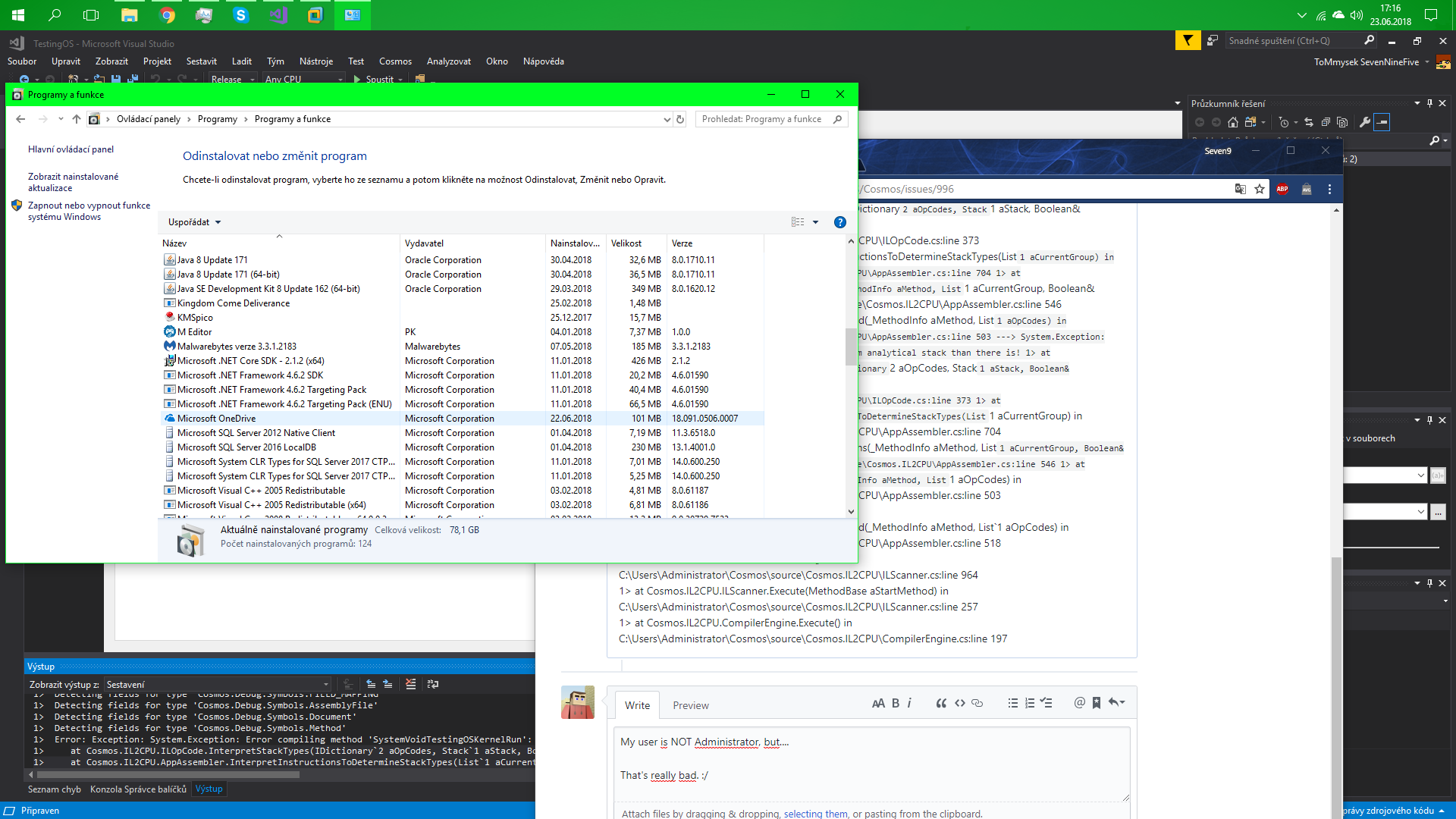Select Microsoft OneDrive in the program list
The width and height of the screenshot is (1456, 819).
click(217, 418)
